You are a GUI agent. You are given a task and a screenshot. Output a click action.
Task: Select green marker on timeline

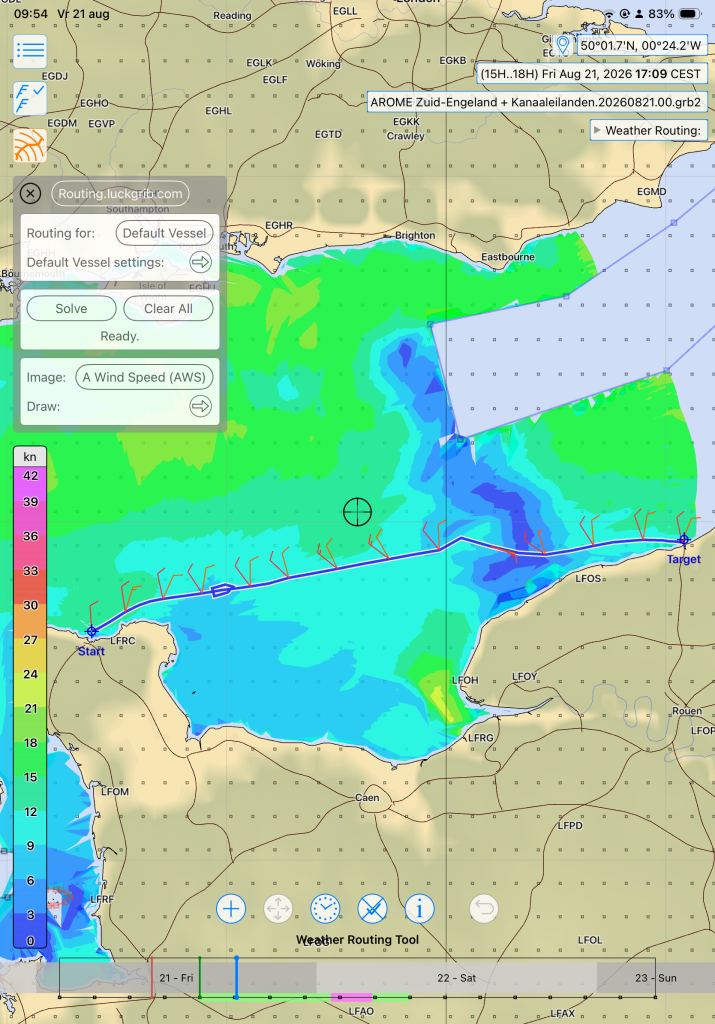pos(200,978)
